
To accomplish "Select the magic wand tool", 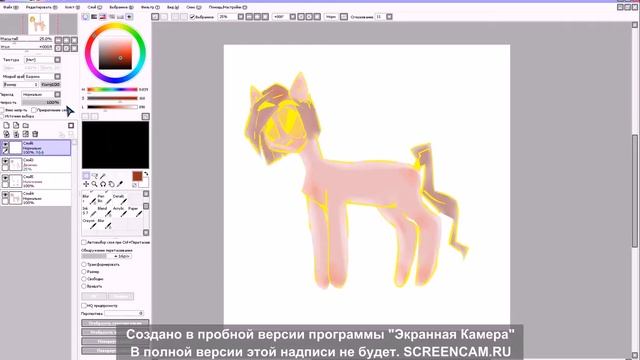I will (x=103, y=176).
